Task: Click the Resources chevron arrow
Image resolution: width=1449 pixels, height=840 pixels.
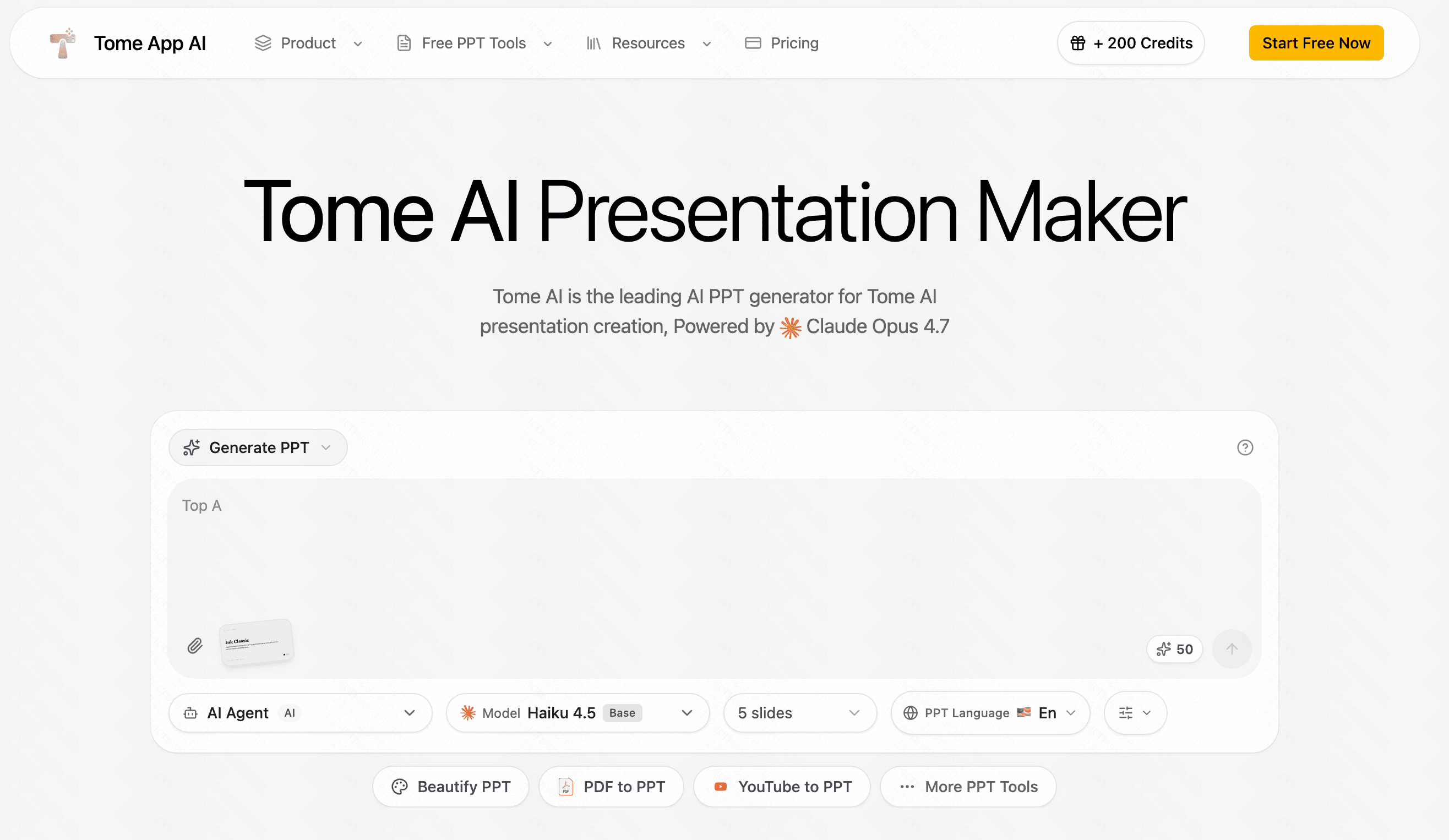Action: [707, 43]
